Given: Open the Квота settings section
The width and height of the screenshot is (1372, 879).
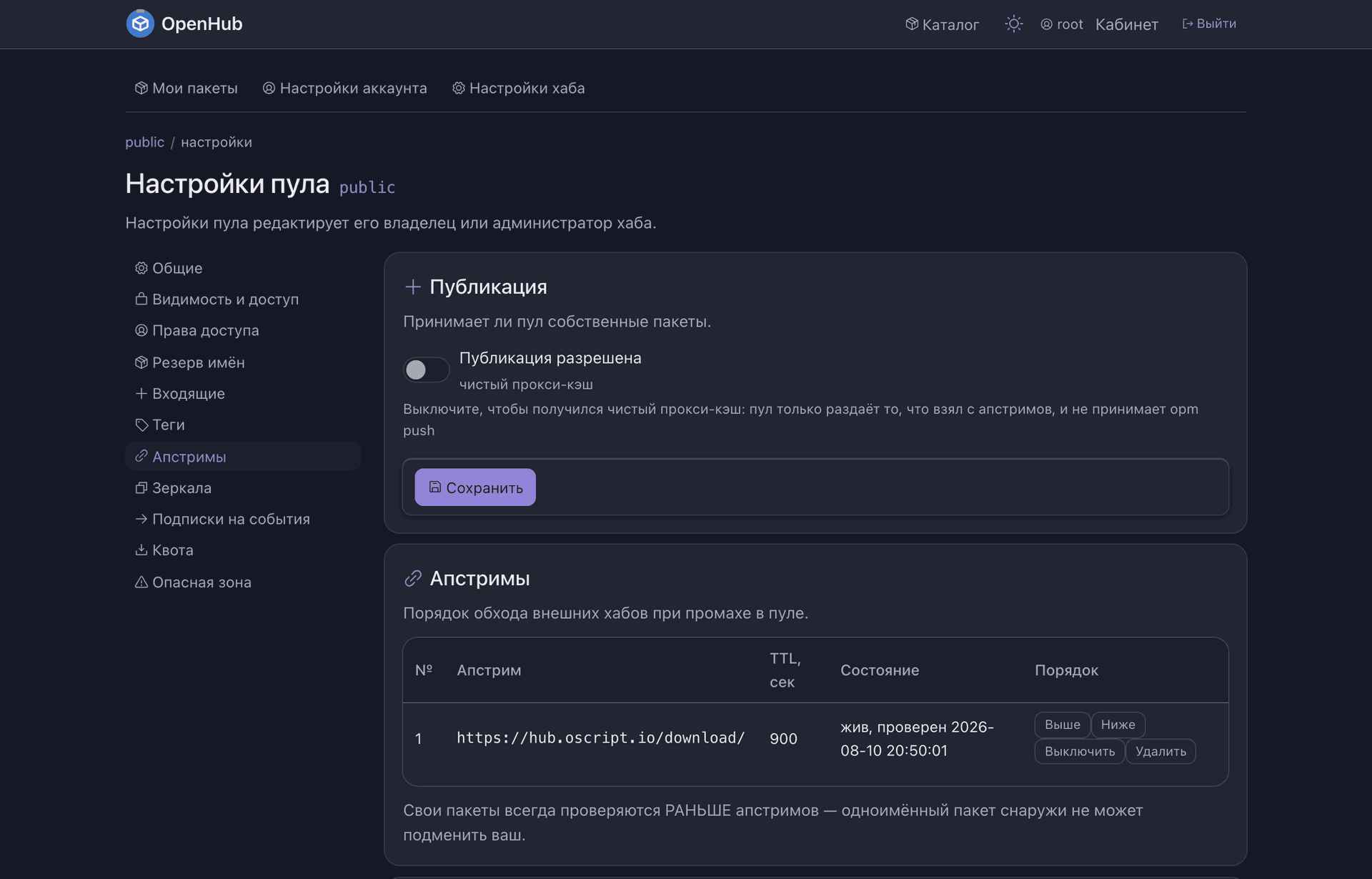Looking at the screenshot, I should 243,550.
